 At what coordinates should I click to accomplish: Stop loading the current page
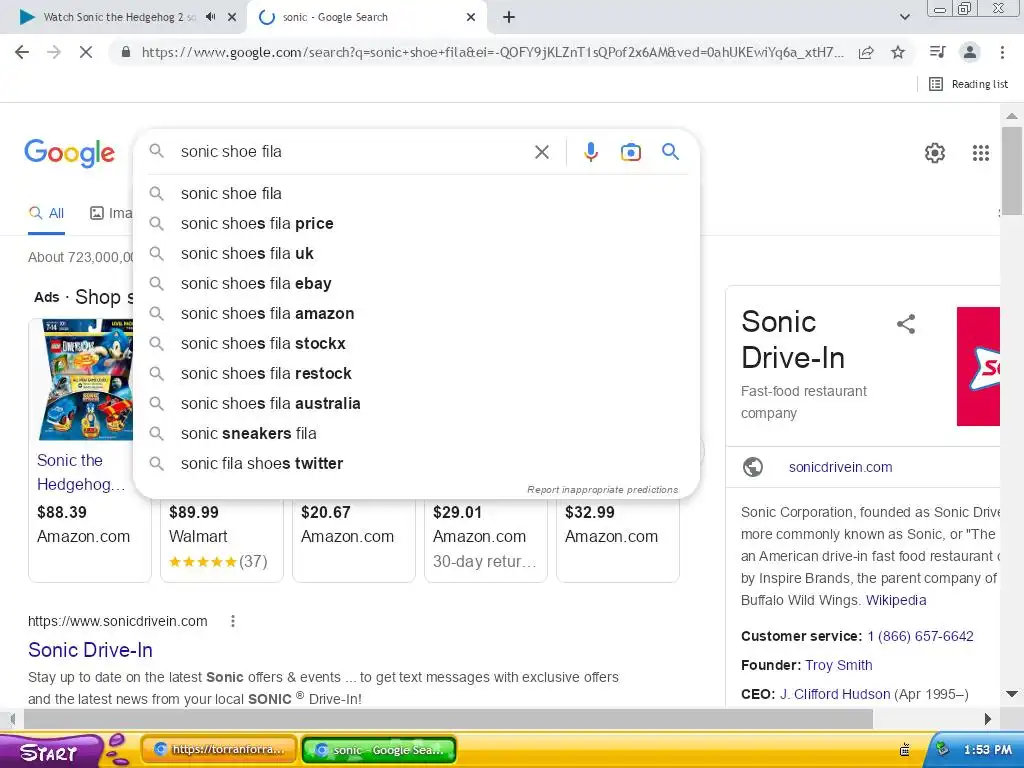[x=86, y=52]
